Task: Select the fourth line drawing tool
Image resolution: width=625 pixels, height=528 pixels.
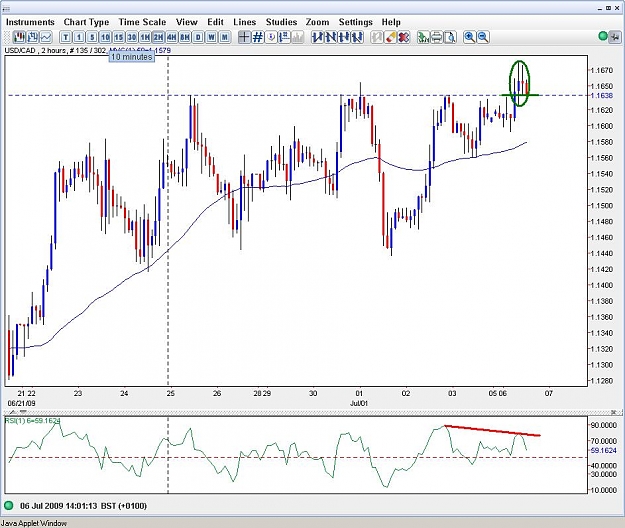Action: pos(357,37)
